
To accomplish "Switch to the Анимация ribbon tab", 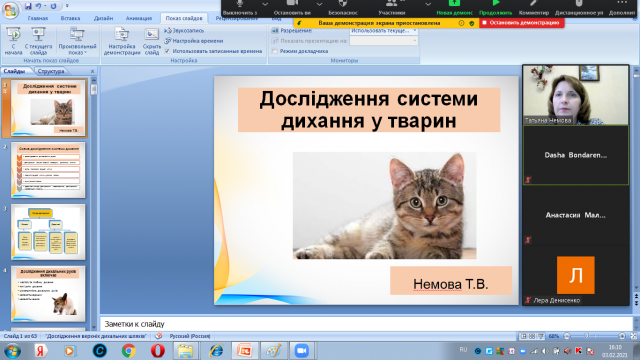I will (x=139, y=18).
